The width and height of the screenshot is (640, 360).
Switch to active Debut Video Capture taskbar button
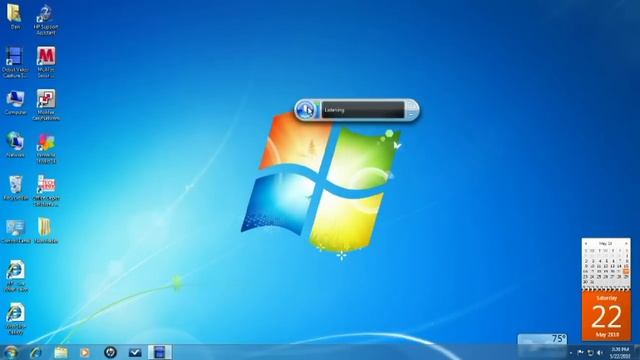pyautogui.click(x=160, y=352)
